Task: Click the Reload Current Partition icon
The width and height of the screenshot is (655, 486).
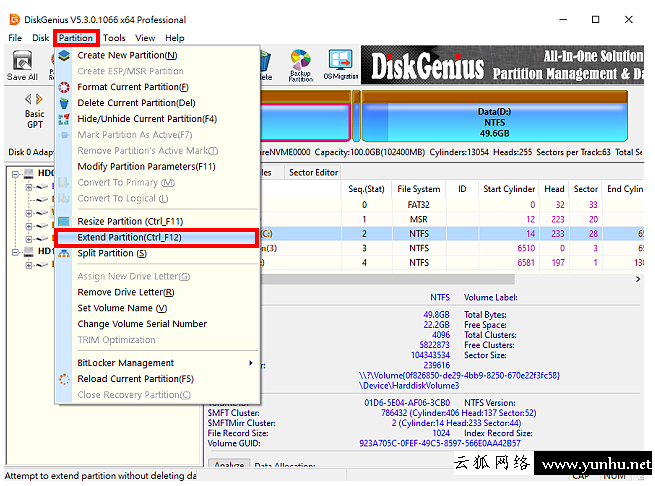Action: (x=64, y=379)
